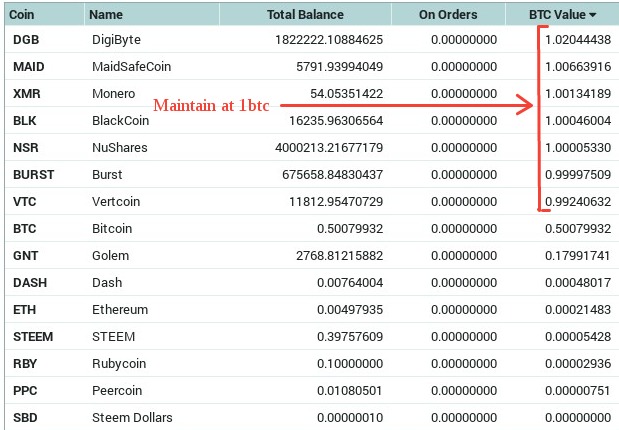Select the STEEM coin symbol
This screenshot has width=619, height=430.
(33, 337)
